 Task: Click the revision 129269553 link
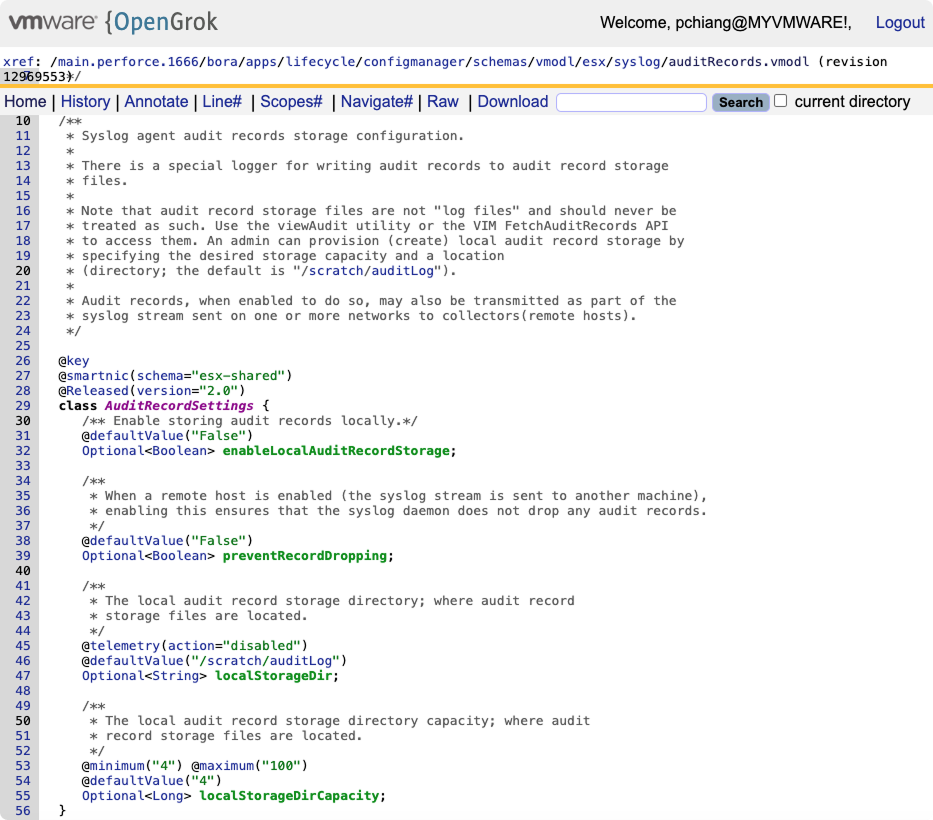coord(45,73)
